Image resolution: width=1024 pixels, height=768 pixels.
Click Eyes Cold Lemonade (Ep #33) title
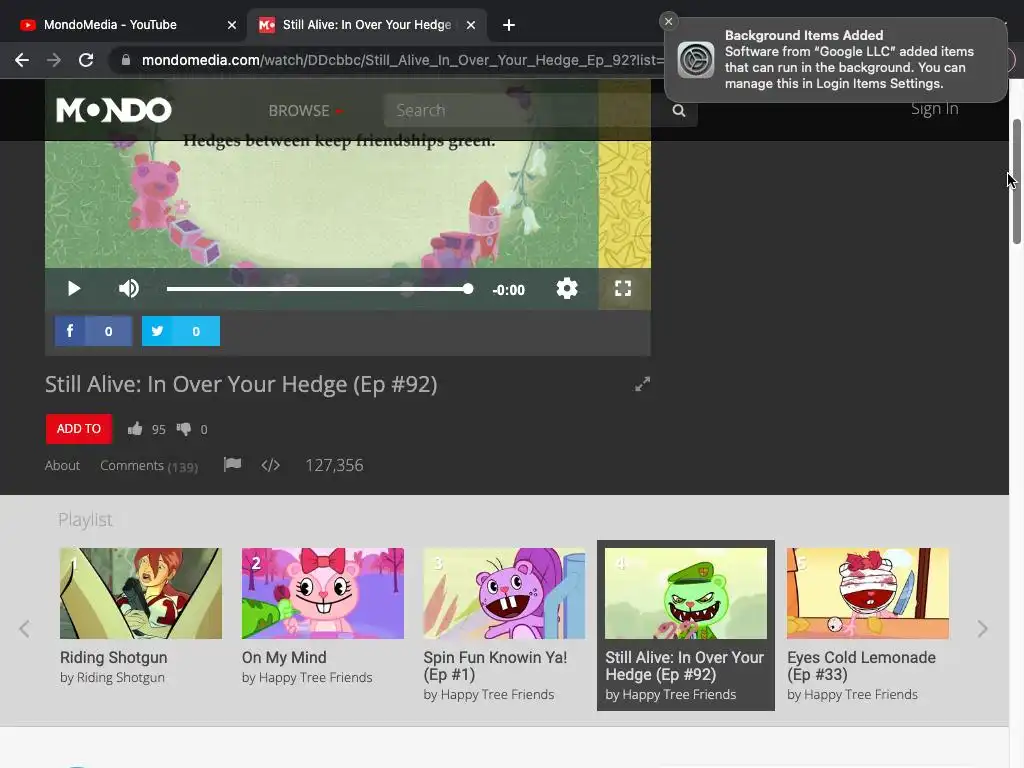[861, 666]
